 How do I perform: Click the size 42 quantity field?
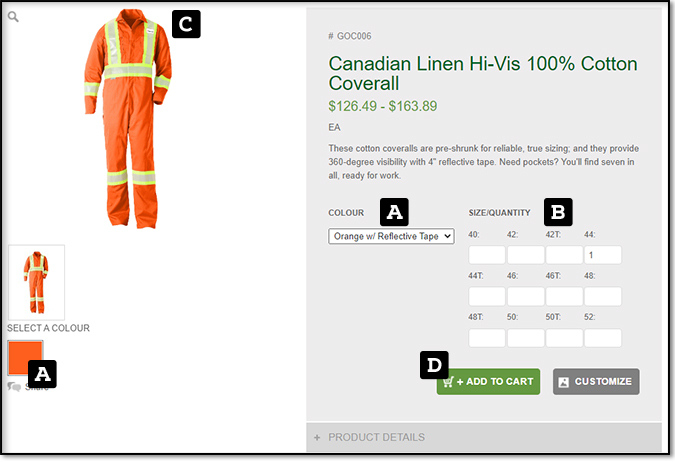525,255
